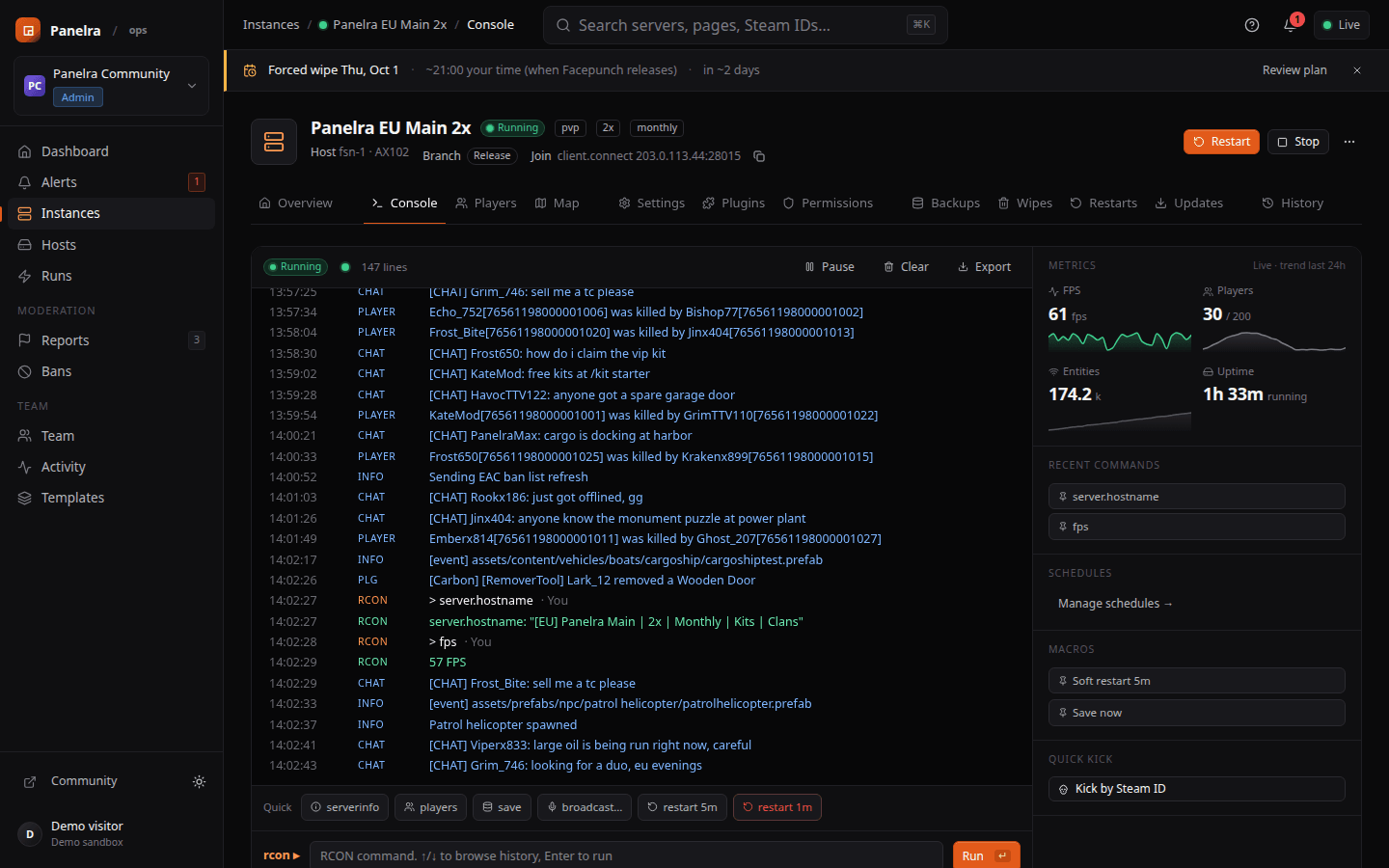1389x868 pixels.
Task: Click the server instance icon tile
Action: pos(274,142)
